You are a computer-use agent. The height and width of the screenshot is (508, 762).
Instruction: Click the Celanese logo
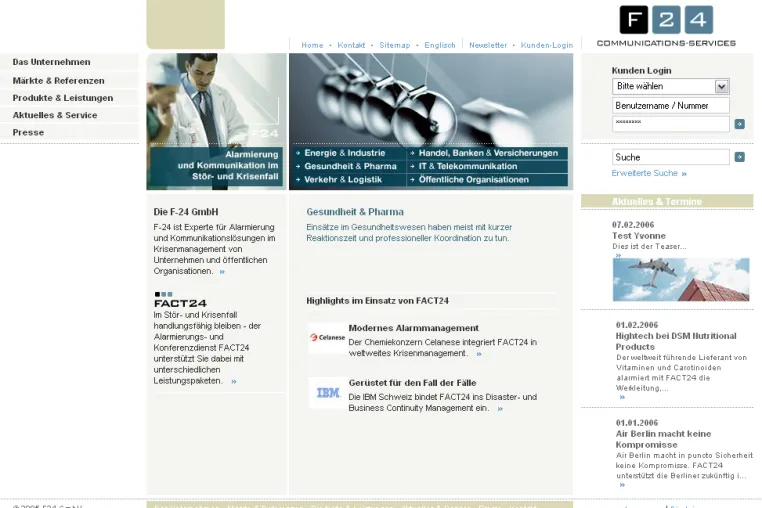pos(328,337)
